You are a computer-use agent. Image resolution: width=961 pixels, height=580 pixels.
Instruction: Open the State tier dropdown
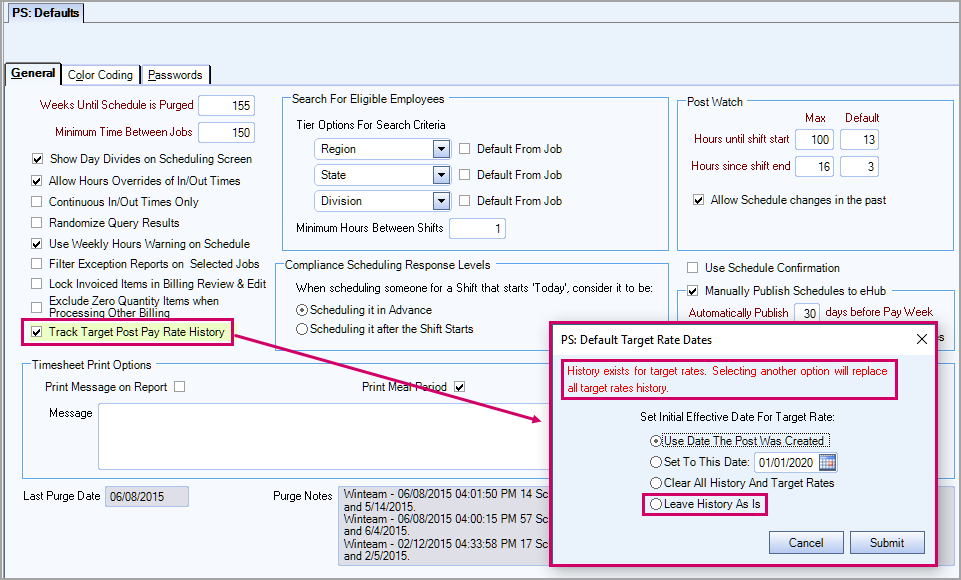tap(441, 175)
